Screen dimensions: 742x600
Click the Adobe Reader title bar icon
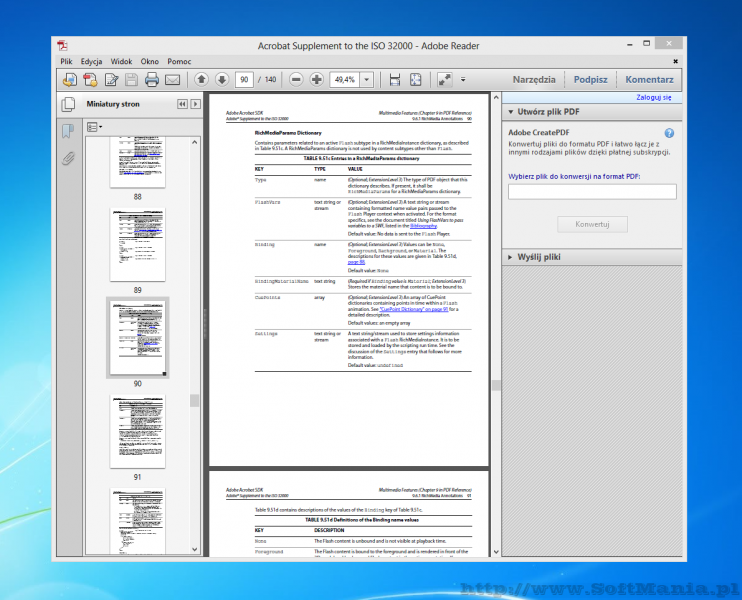point(62,45)
